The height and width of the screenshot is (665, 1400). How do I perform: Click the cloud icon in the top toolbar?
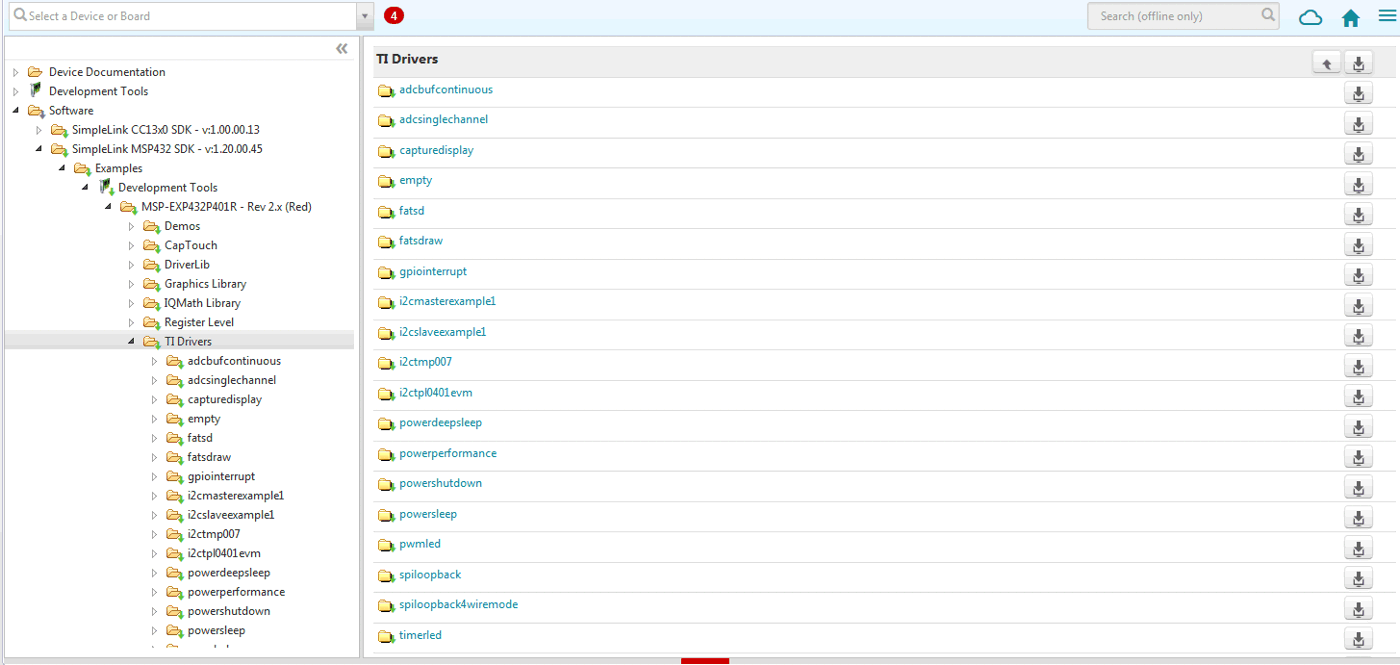pos(1310,17)
